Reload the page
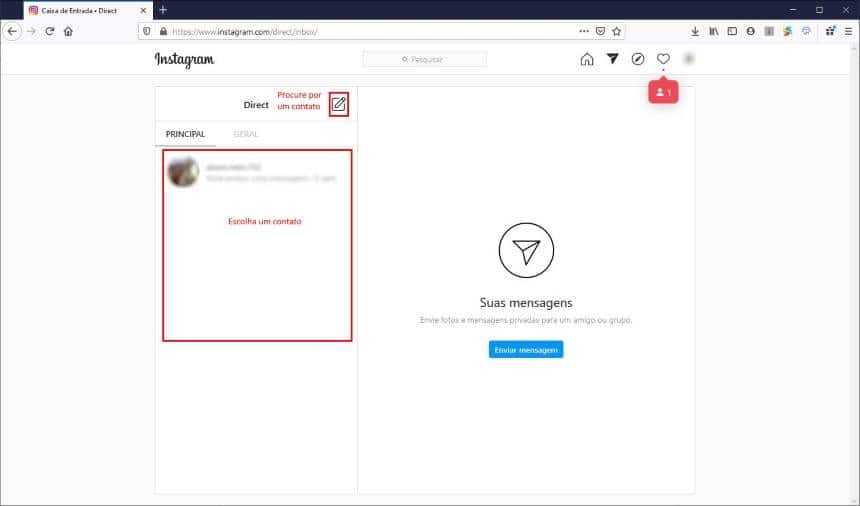Viewport: 860px width, 506px height. [50, 31]
